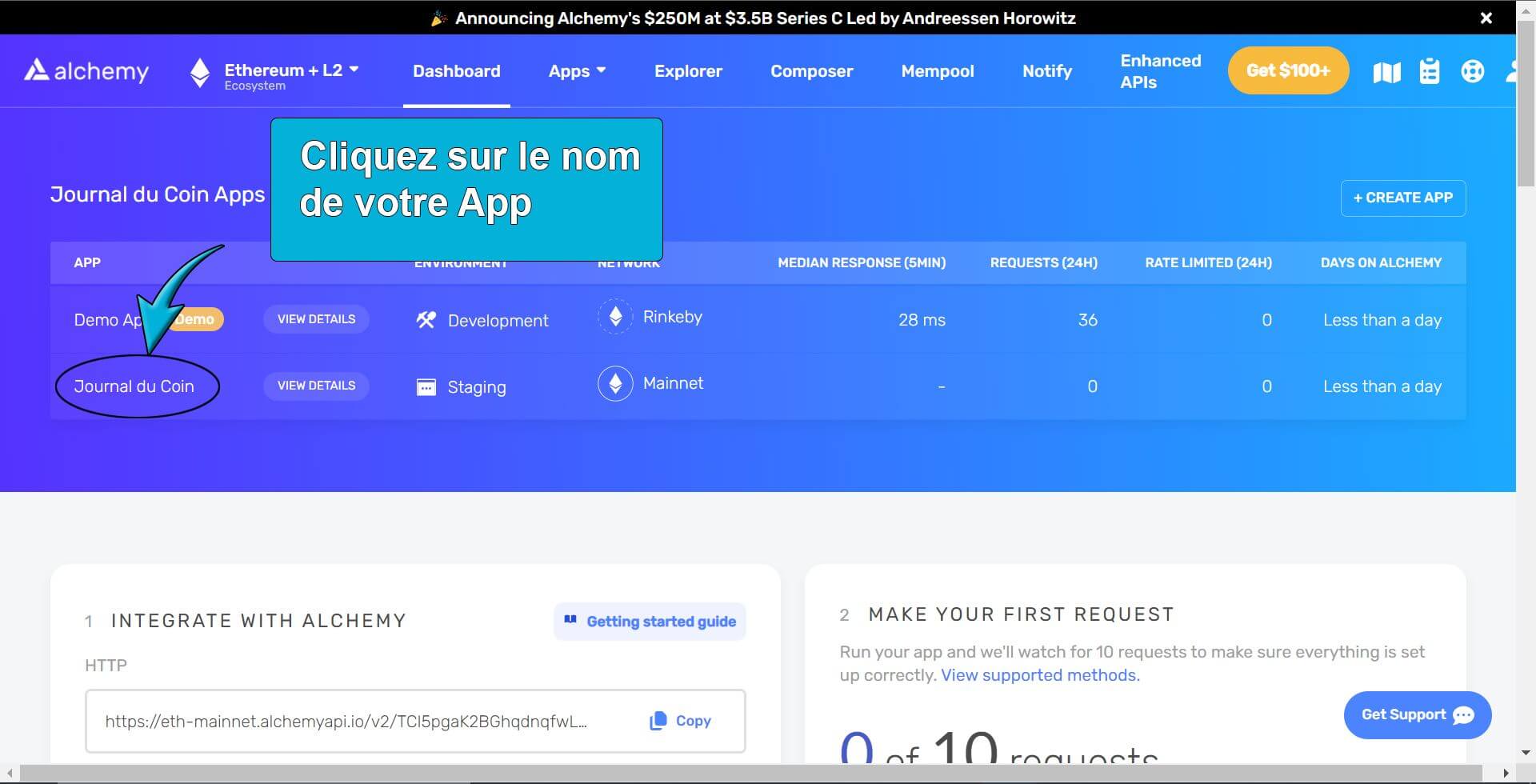Image resolution: width=1536 pixels, height=784 pixels.
Task: Open the clipboard checklist icon
Action: click(1430, 71)
